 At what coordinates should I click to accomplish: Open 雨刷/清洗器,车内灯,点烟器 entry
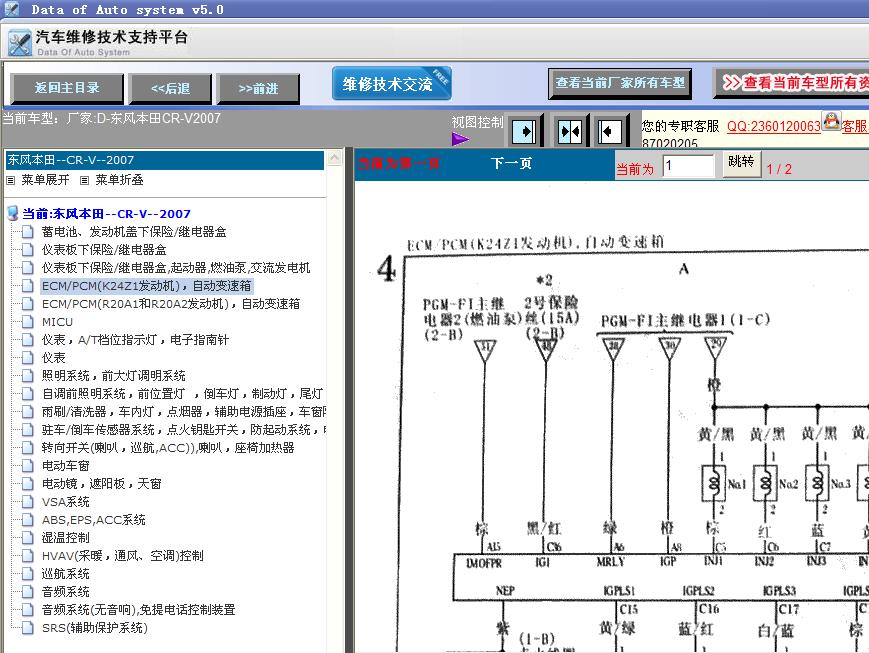click(183, 412)
